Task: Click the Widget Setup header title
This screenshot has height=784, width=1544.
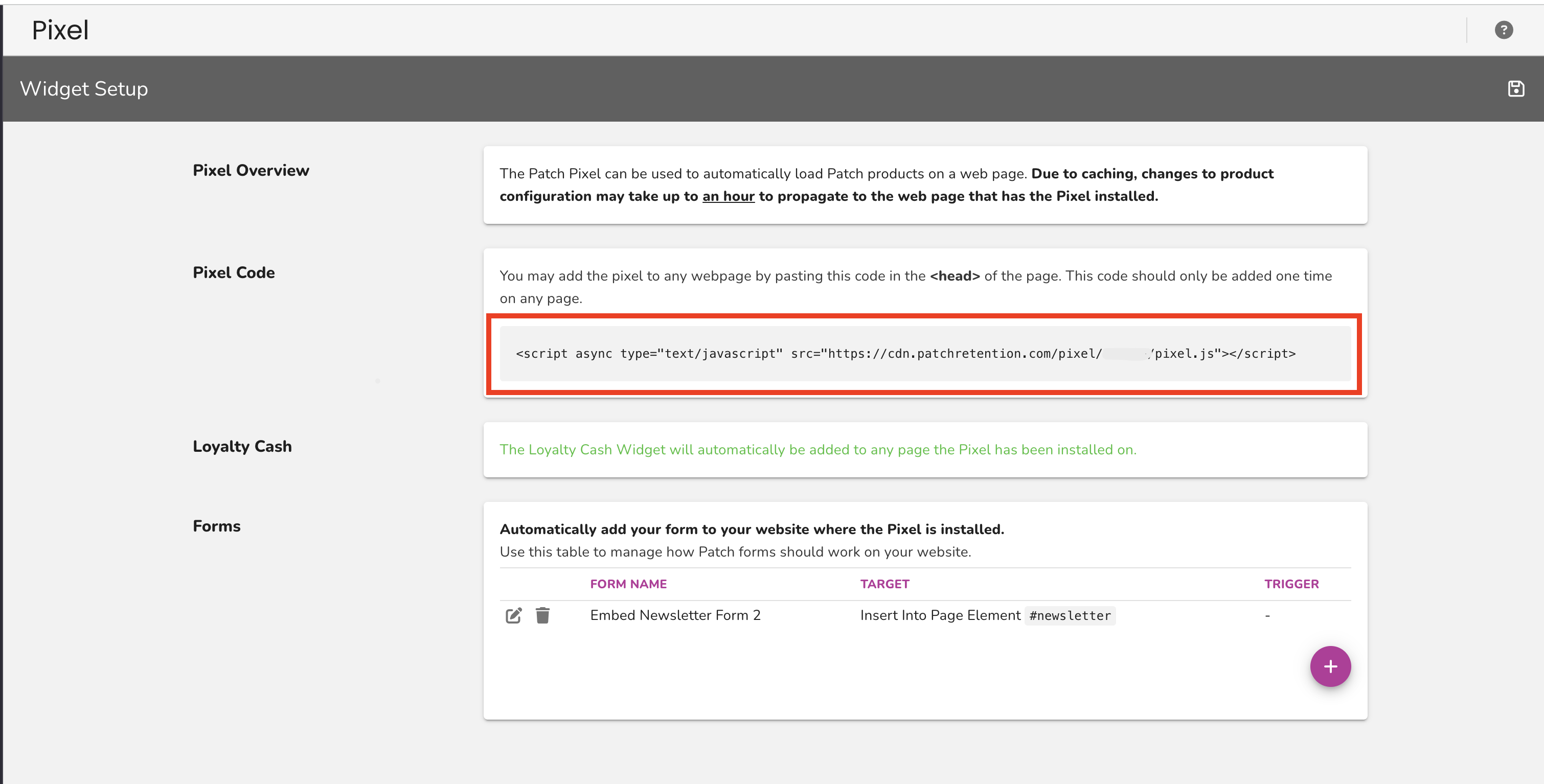Action: (x=84, y=89)
